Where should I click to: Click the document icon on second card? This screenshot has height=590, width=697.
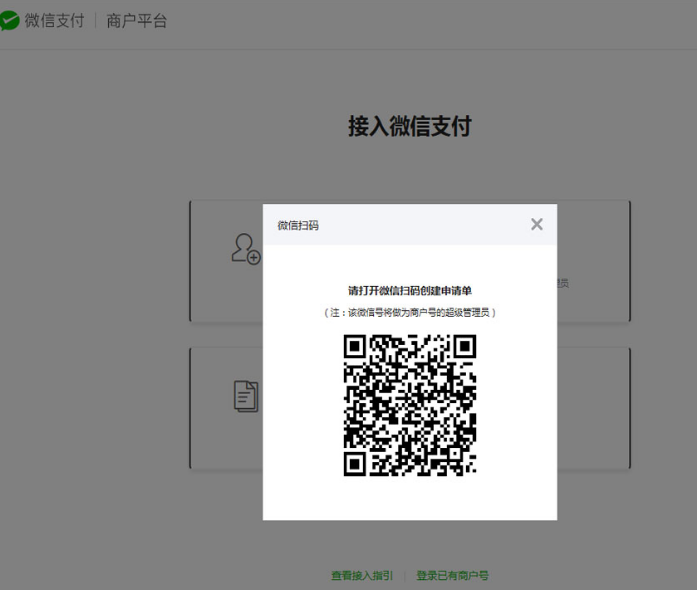click(x=246, y=396)
